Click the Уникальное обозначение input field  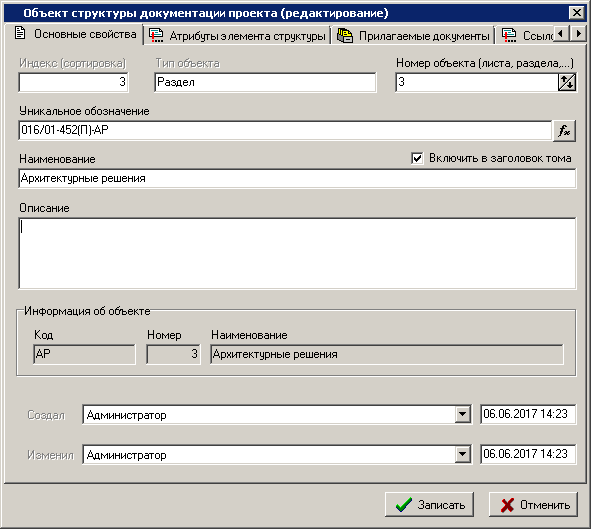tap(285, 130)
